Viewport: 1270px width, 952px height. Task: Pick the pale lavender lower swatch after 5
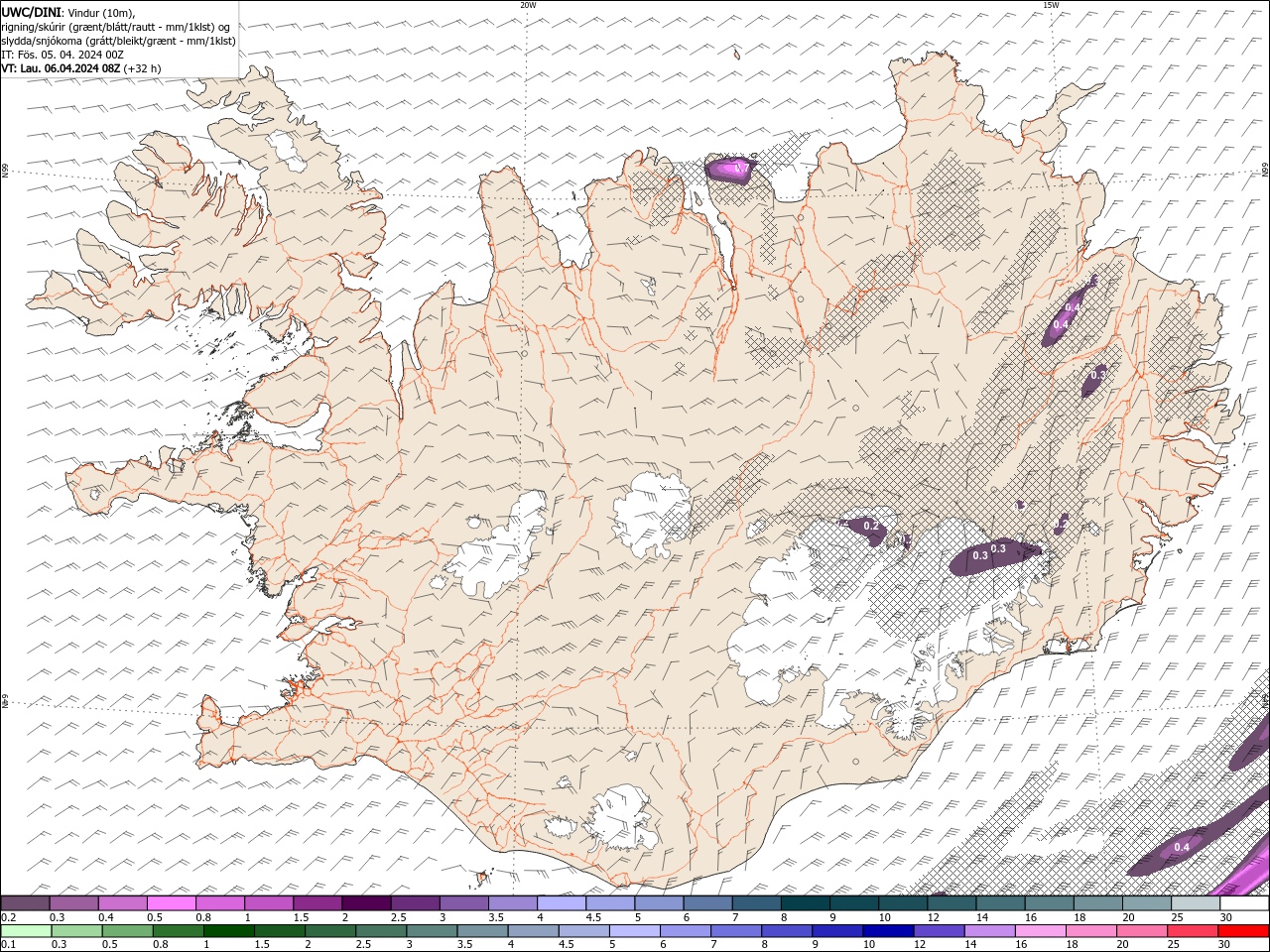click(635, 931)
